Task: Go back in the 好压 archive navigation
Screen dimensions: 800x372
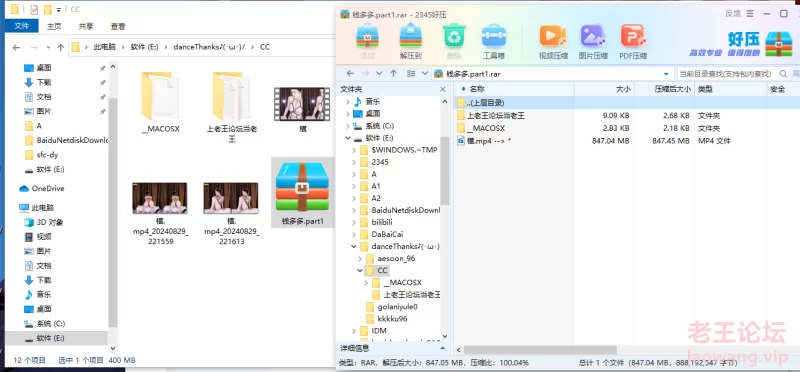Action: coord(349,73)
